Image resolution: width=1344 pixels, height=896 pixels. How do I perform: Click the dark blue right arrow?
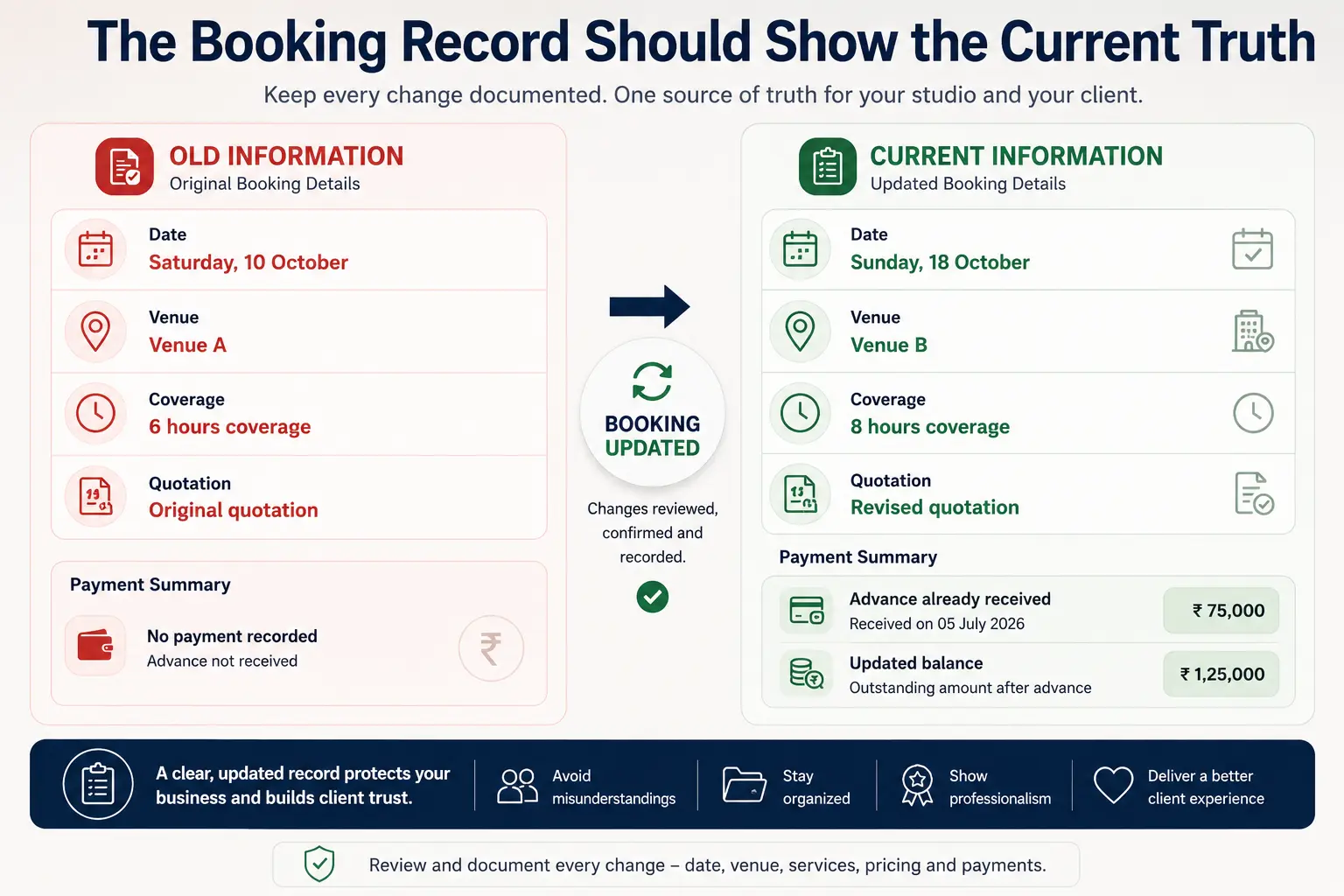click(x=649, y=306)
